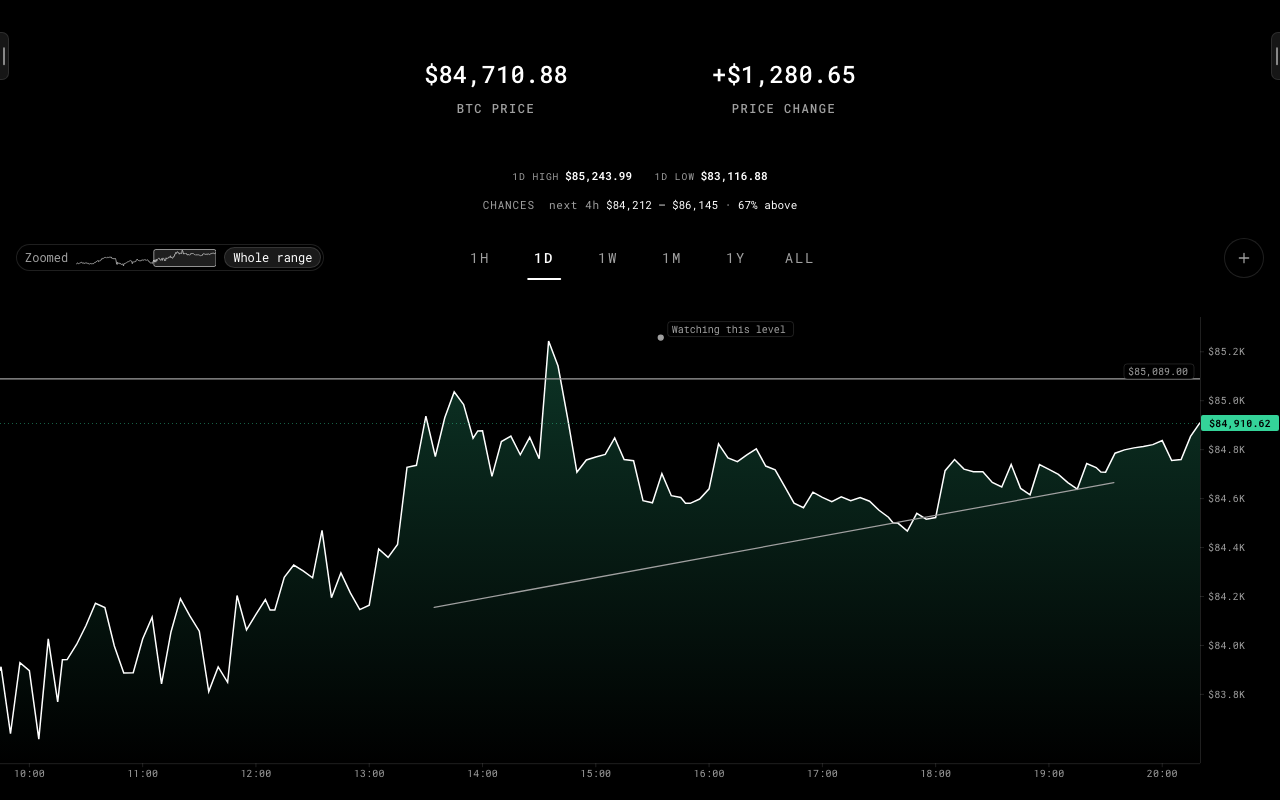Switch to the 1W time range
This screenshot has height=800, width=1280.
608,258
